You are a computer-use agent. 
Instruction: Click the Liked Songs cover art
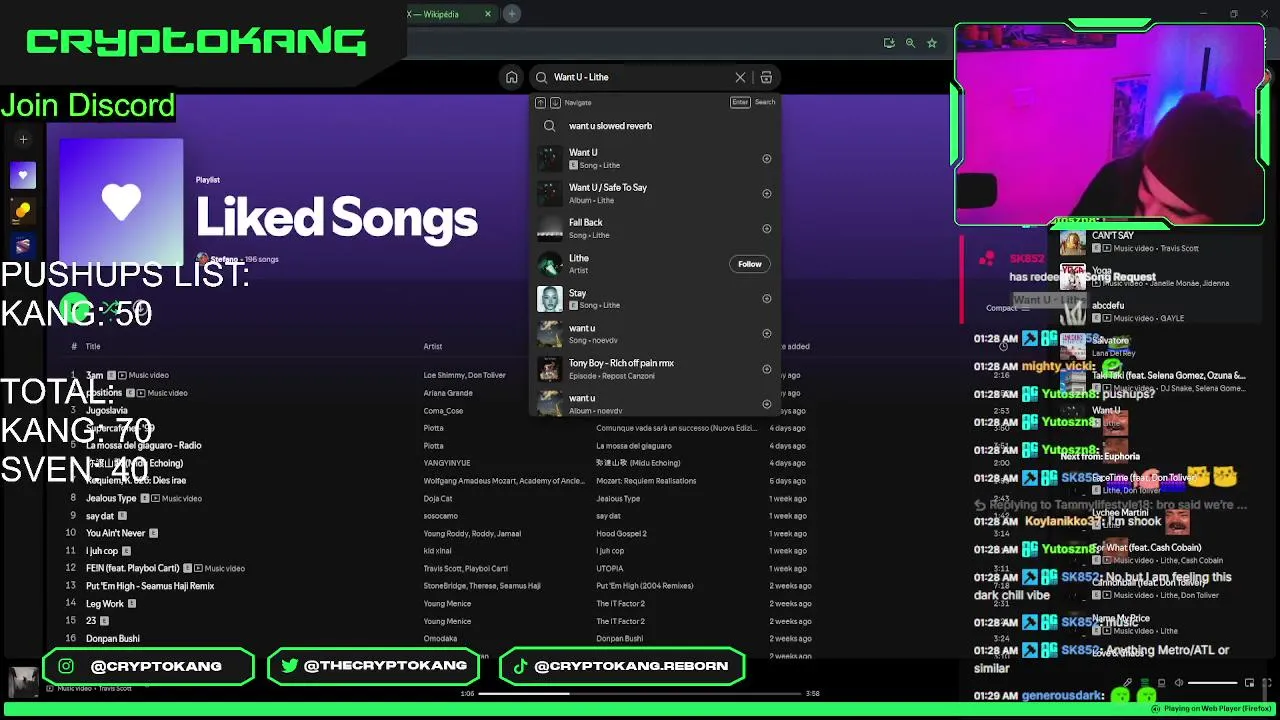point(121,202)
